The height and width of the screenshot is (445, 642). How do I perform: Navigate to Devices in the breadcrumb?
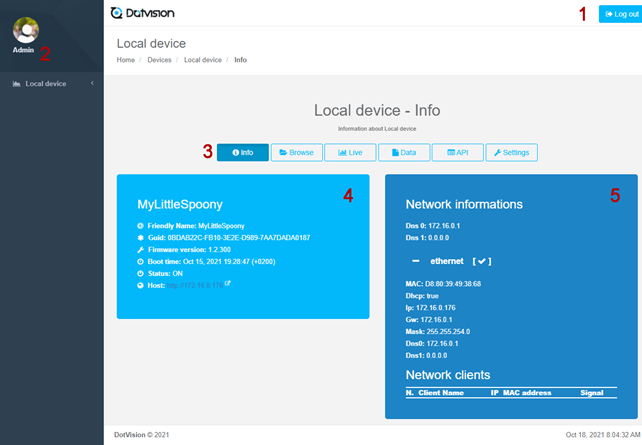pos(159,60)
